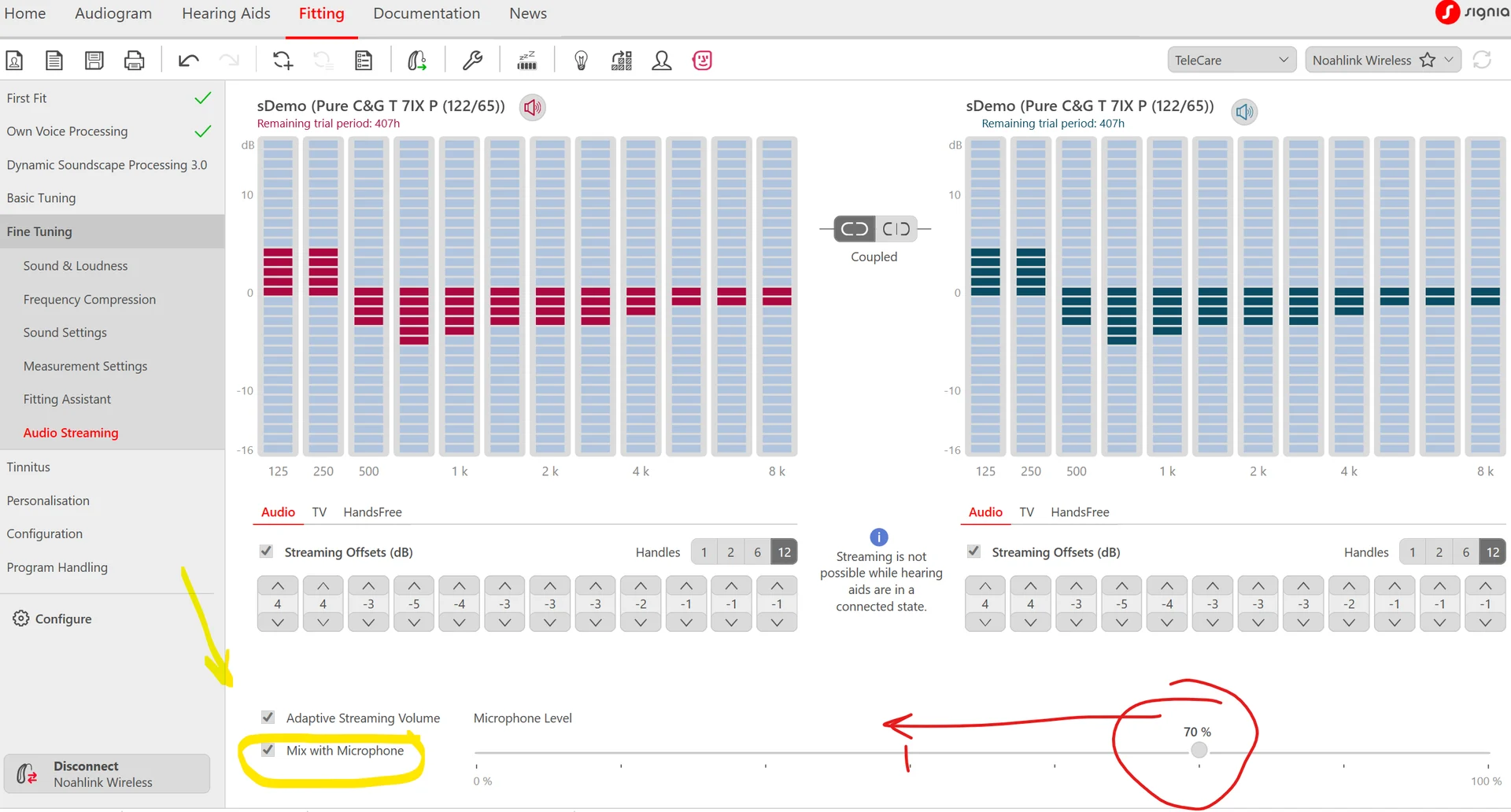Click the battery sleep mode icon
The width and height of the screenshot is (1511, 812).
coord(526,61)
